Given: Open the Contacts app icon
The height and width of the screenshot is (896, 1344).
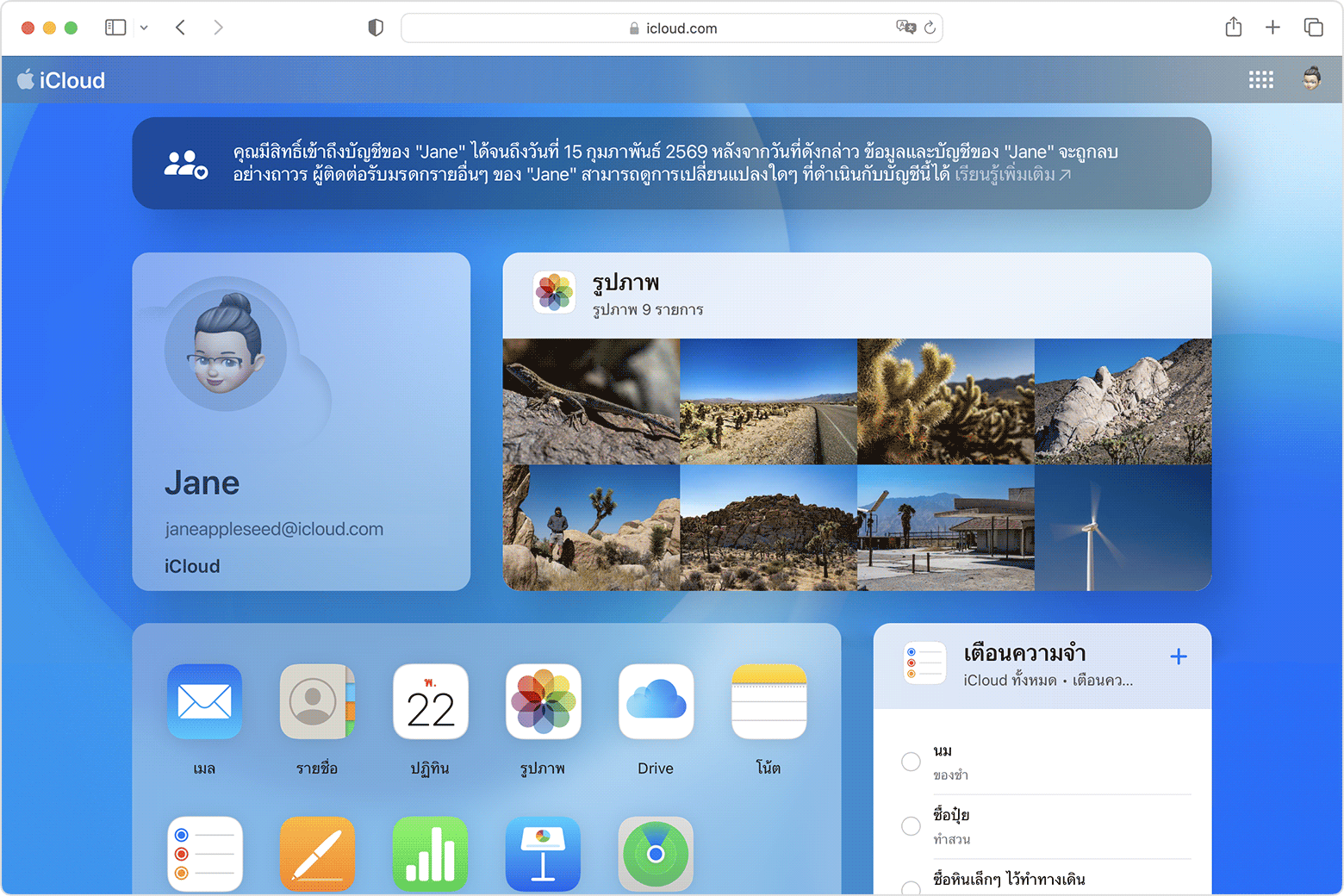Looking at the screenshot, I should 317,701.
